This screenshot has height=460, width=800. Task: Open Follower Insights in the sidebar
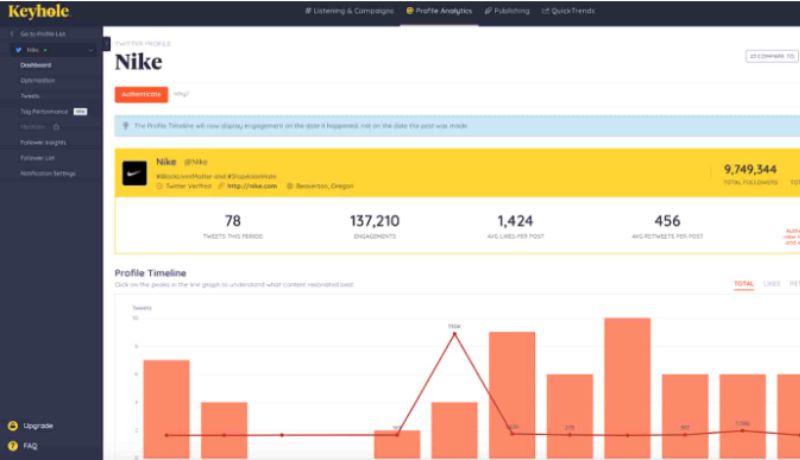pyautogui.click(x=43, y=142)
